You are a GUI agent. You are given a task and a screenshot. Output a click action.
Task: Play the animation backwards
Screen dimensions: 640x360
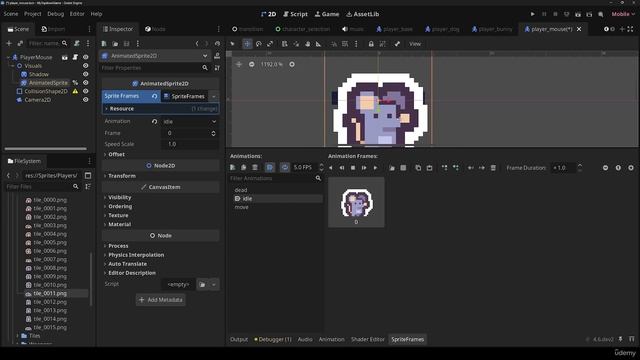click(331, 168)
